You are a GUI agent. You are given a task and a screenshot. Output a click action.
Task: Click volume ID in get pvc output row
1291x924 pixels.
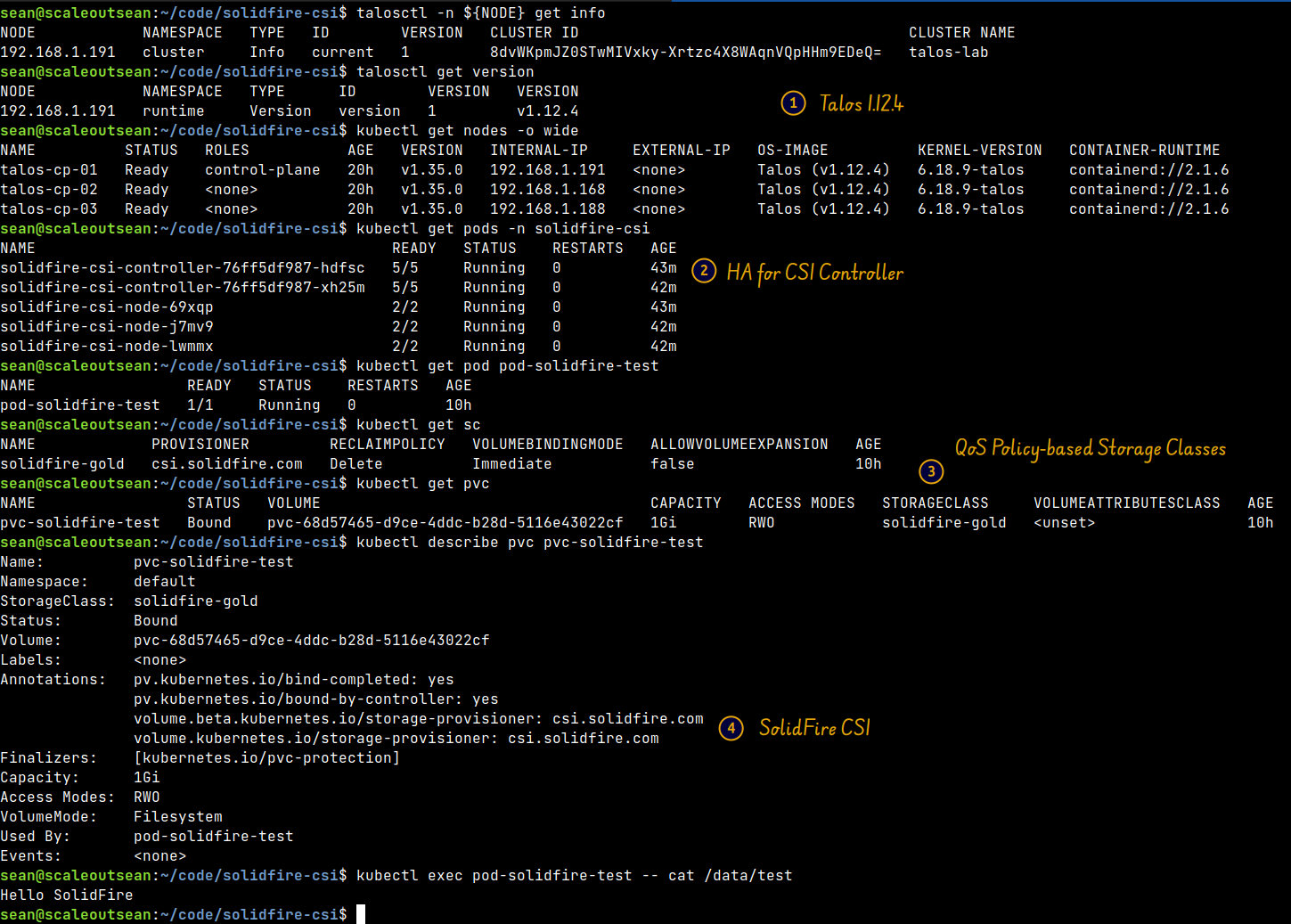click(445, 522)
